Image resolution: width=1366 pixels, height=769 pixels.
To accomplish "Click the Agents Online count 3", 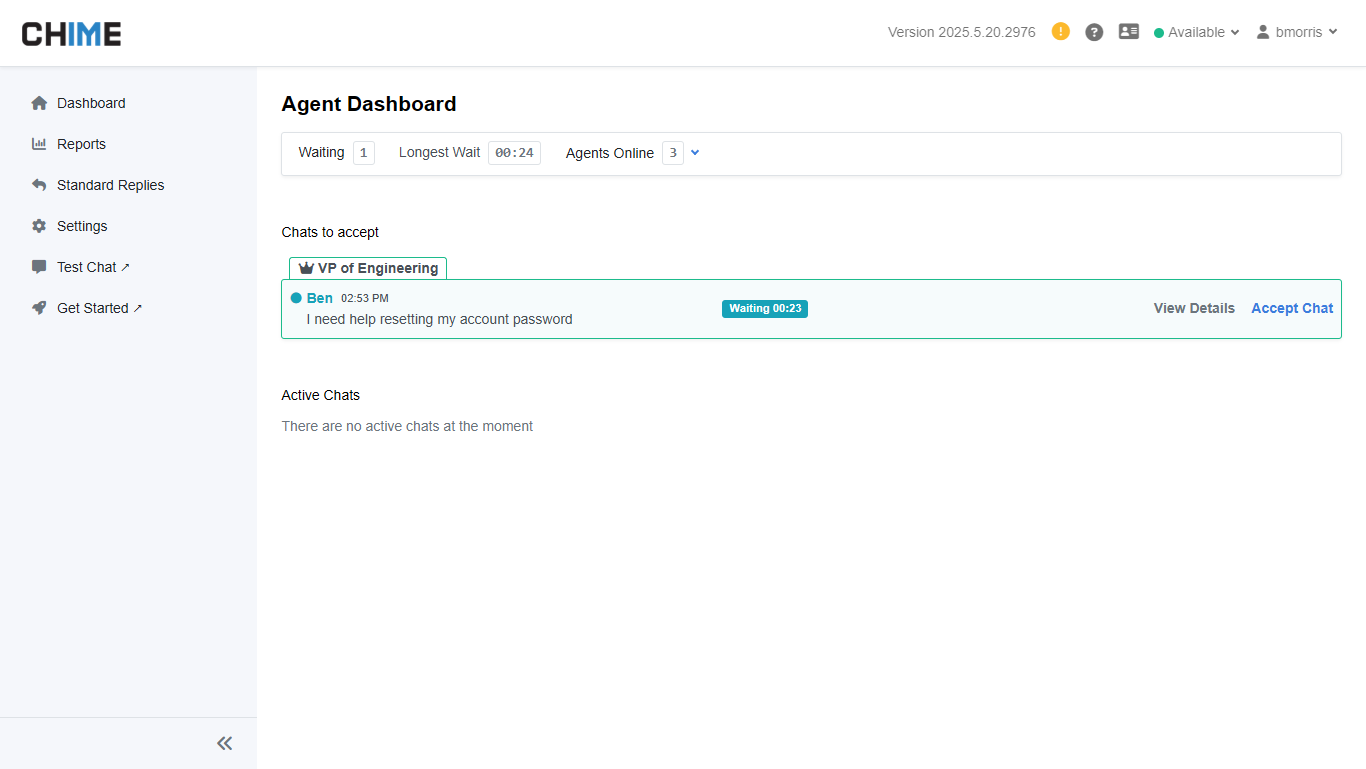I will (673, 153).
